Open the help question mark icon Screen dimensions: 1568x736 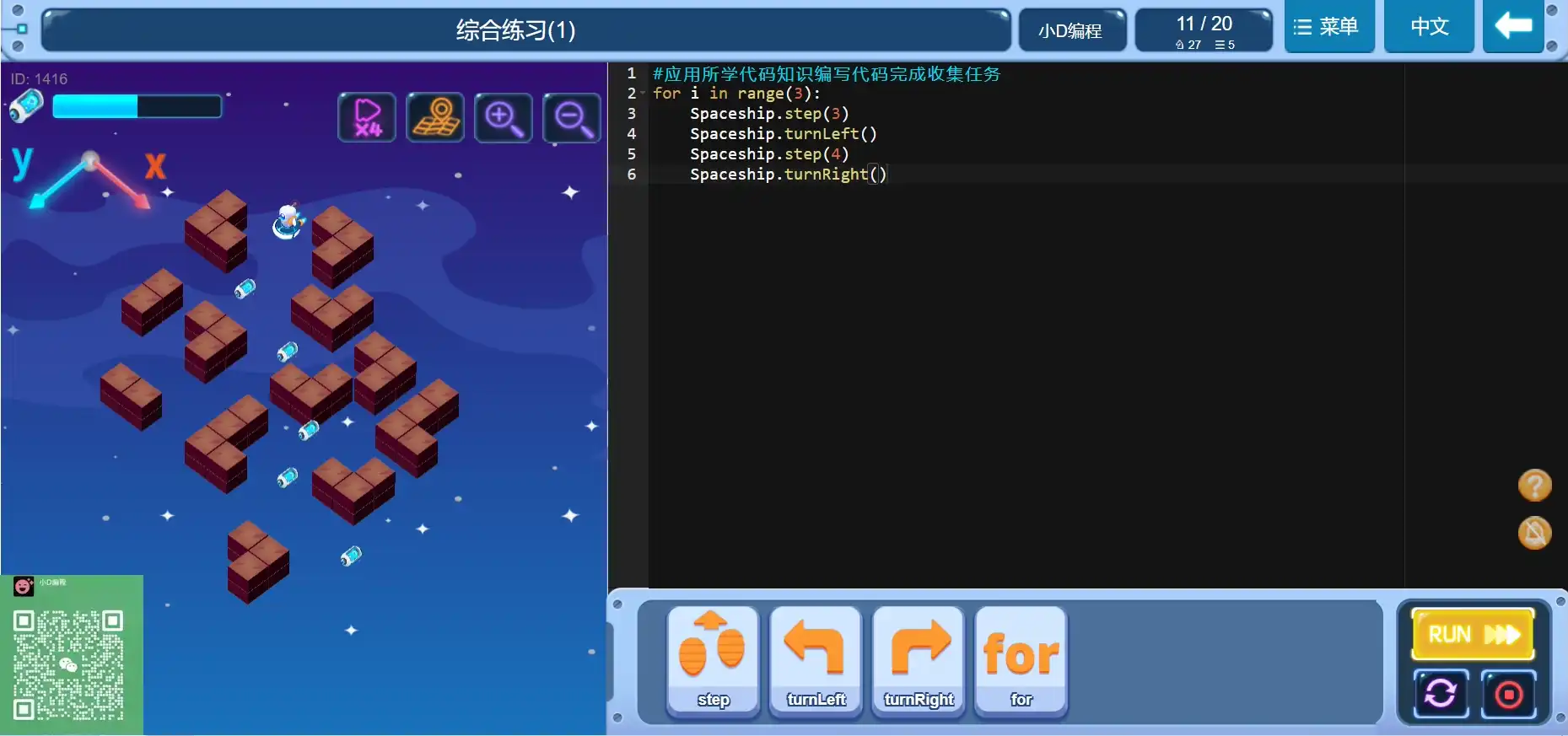click(1534, 486)
